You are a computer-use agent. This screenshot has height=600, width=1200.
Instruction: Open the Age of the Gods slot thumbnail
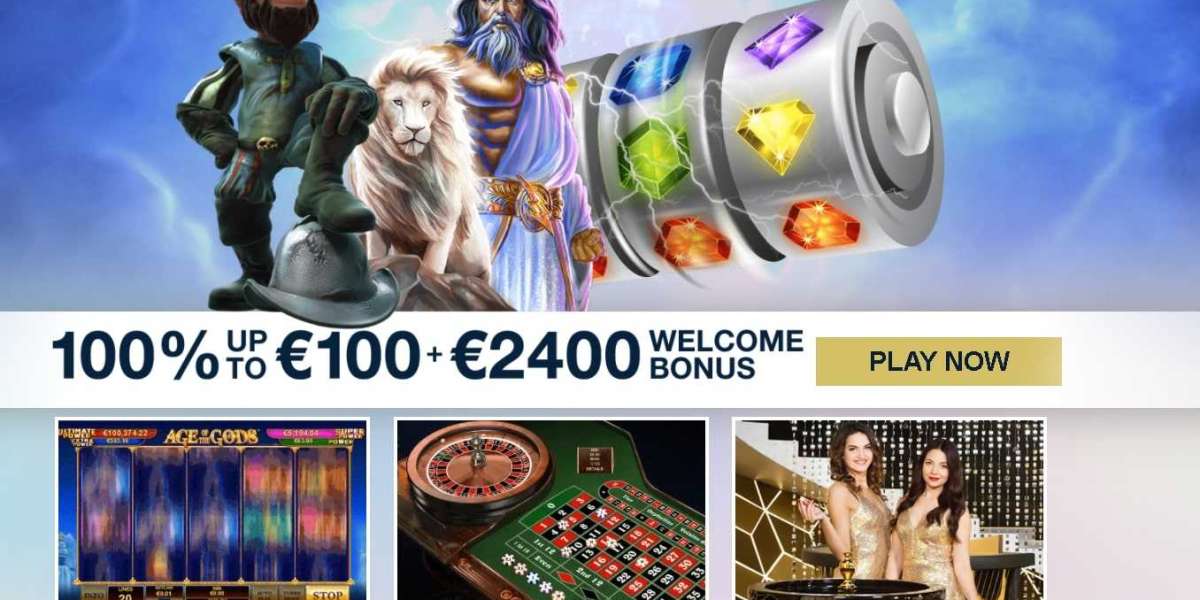coord(212,509)
